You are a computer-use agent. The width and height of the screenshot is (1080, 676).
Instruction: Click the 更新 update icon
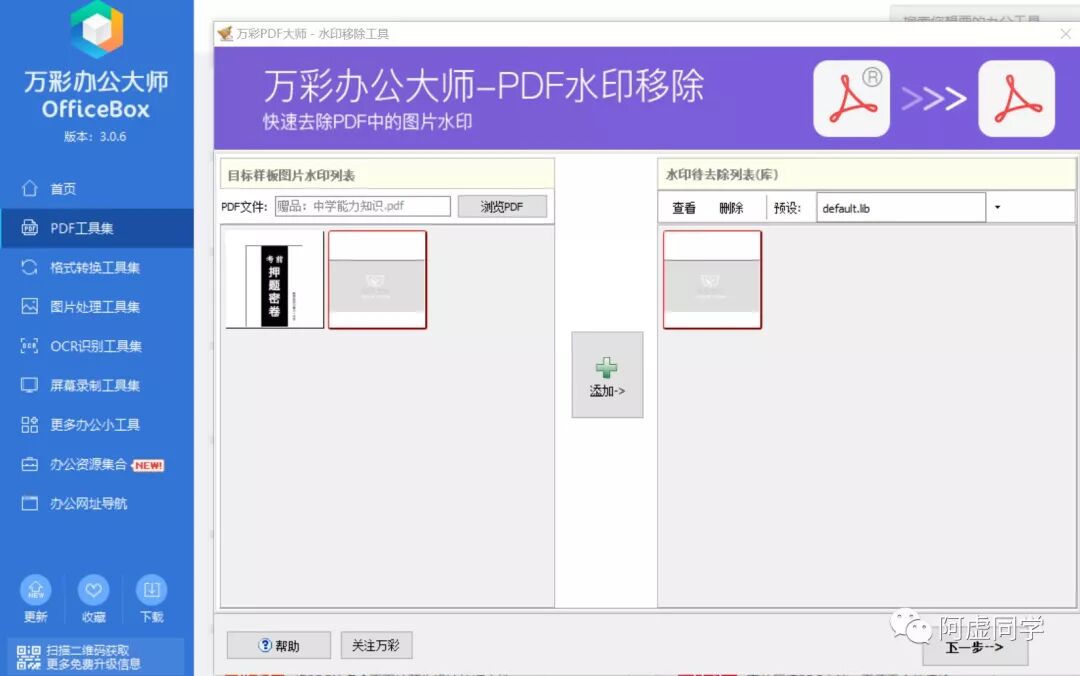[x=36, y=590]
